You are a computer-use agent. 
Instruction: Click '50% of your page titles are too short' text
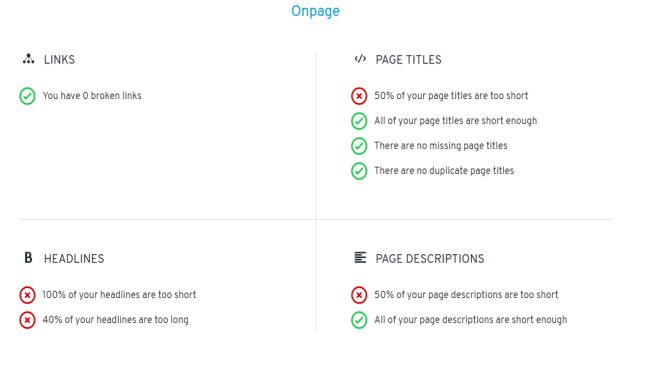point(451,96)
